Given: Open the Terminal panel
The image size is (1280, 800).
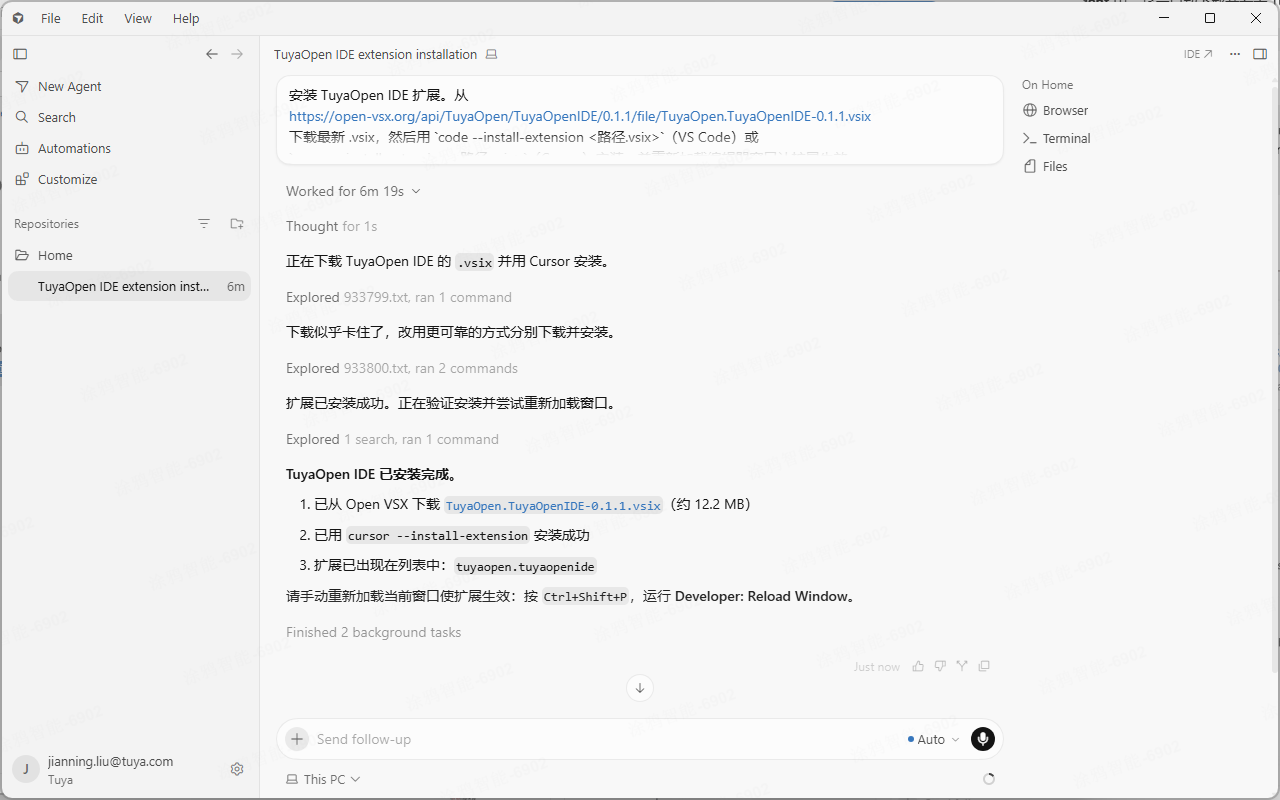Looking at the screenshot, I should point(1057,139).
